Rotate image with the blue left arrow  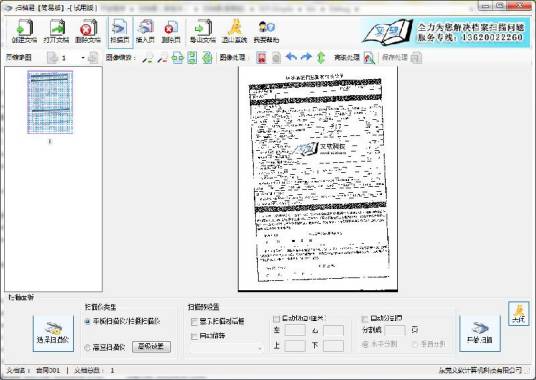tap(291, 57)
